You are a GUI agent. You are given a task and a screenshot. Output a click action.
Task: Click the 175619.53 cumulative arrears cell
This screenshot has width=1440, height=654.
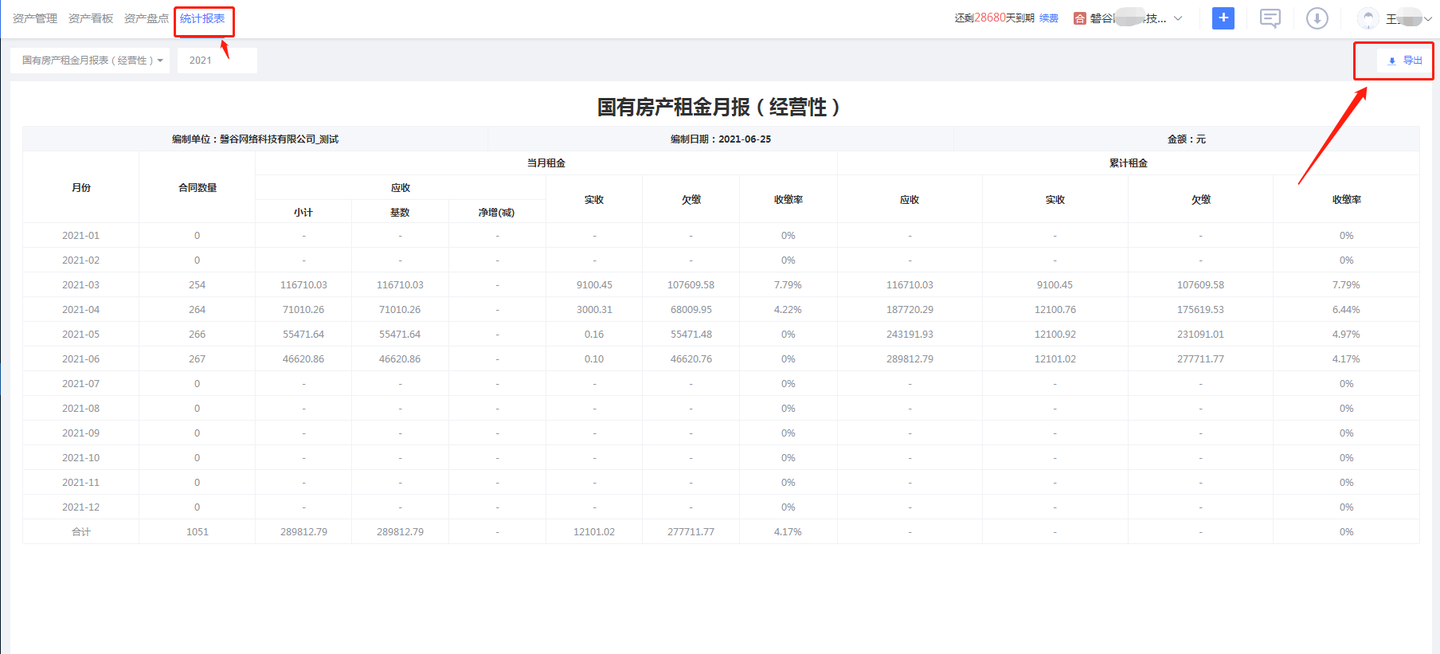click(1201, 310)
